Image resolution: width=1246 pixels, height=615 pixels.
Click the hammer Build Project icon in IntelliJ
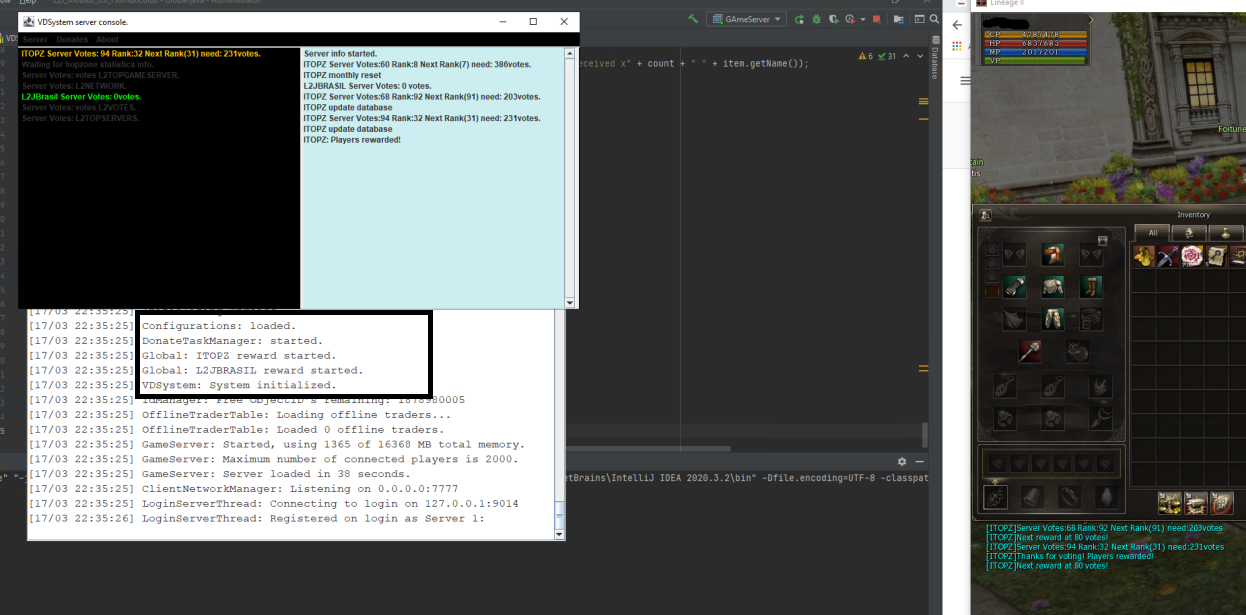693,19
